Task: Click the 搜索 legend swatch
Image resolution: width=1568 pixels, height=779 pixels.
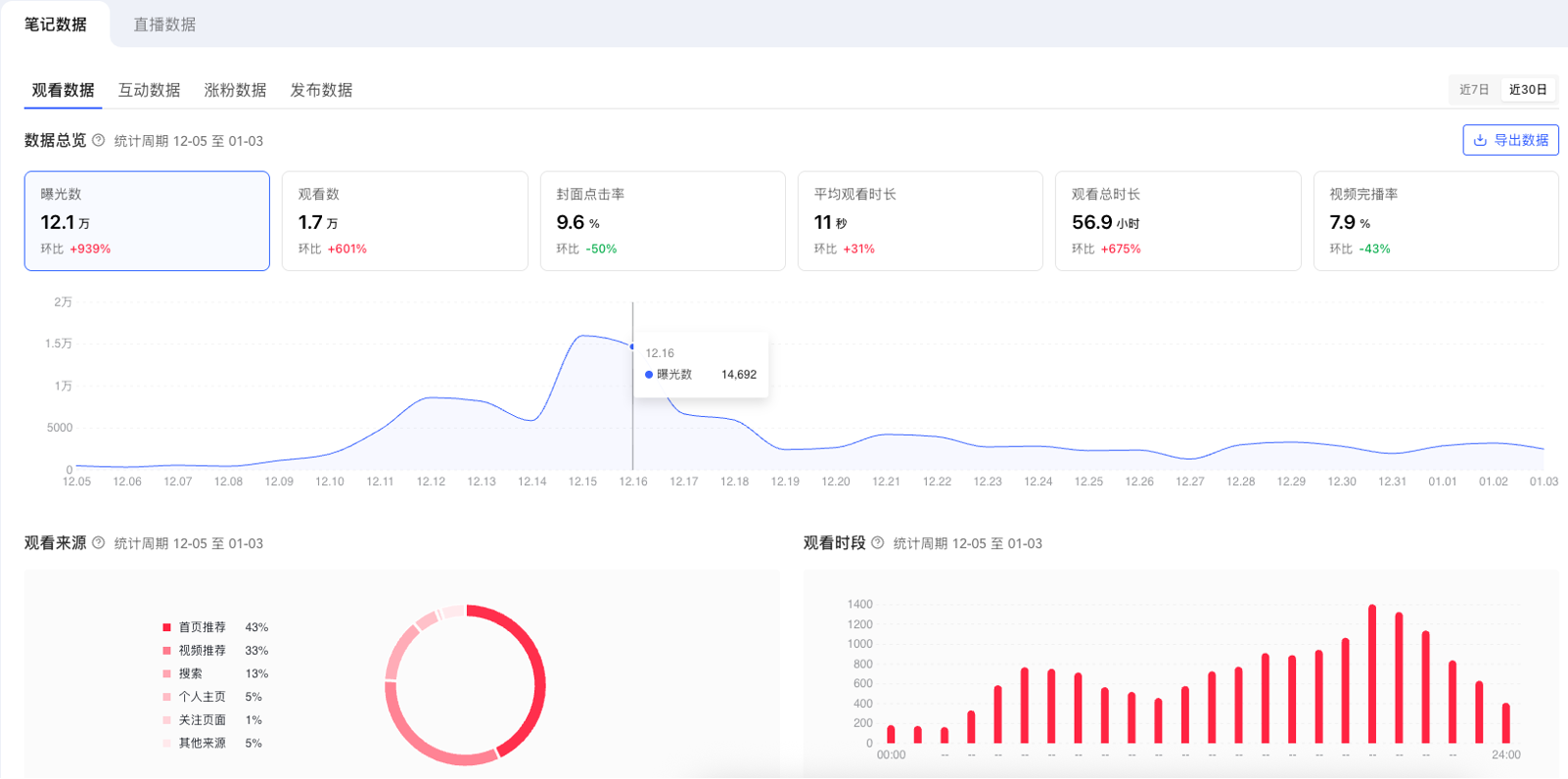Action: click(x=166, y=673)
